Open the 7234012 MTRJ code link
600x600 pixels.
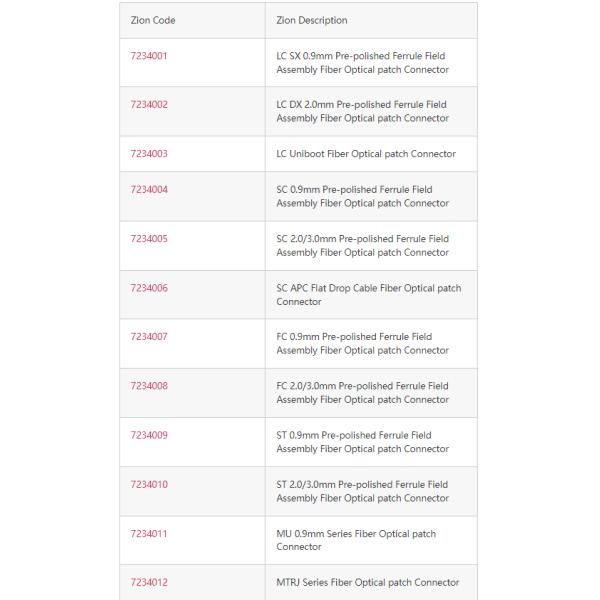pyautogui.click(x=149, y=582)
